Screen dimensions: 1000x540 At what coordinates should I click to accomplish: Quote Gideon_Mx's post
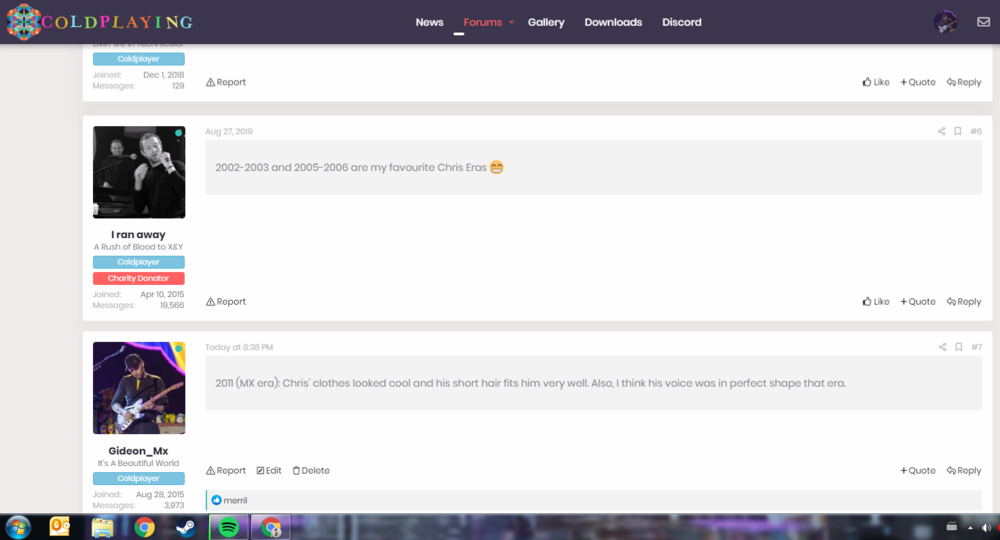pos(918,471)
